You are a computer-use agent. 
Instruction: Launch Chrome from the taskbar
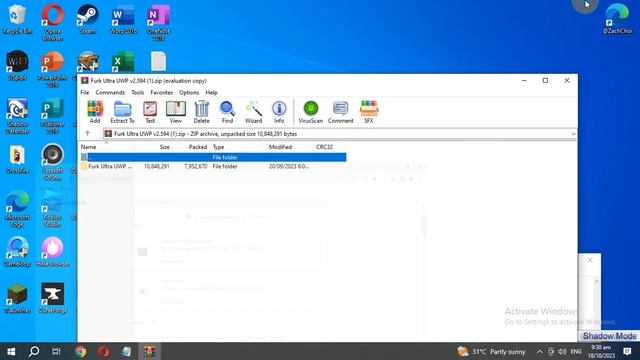[x=80, y=351]
